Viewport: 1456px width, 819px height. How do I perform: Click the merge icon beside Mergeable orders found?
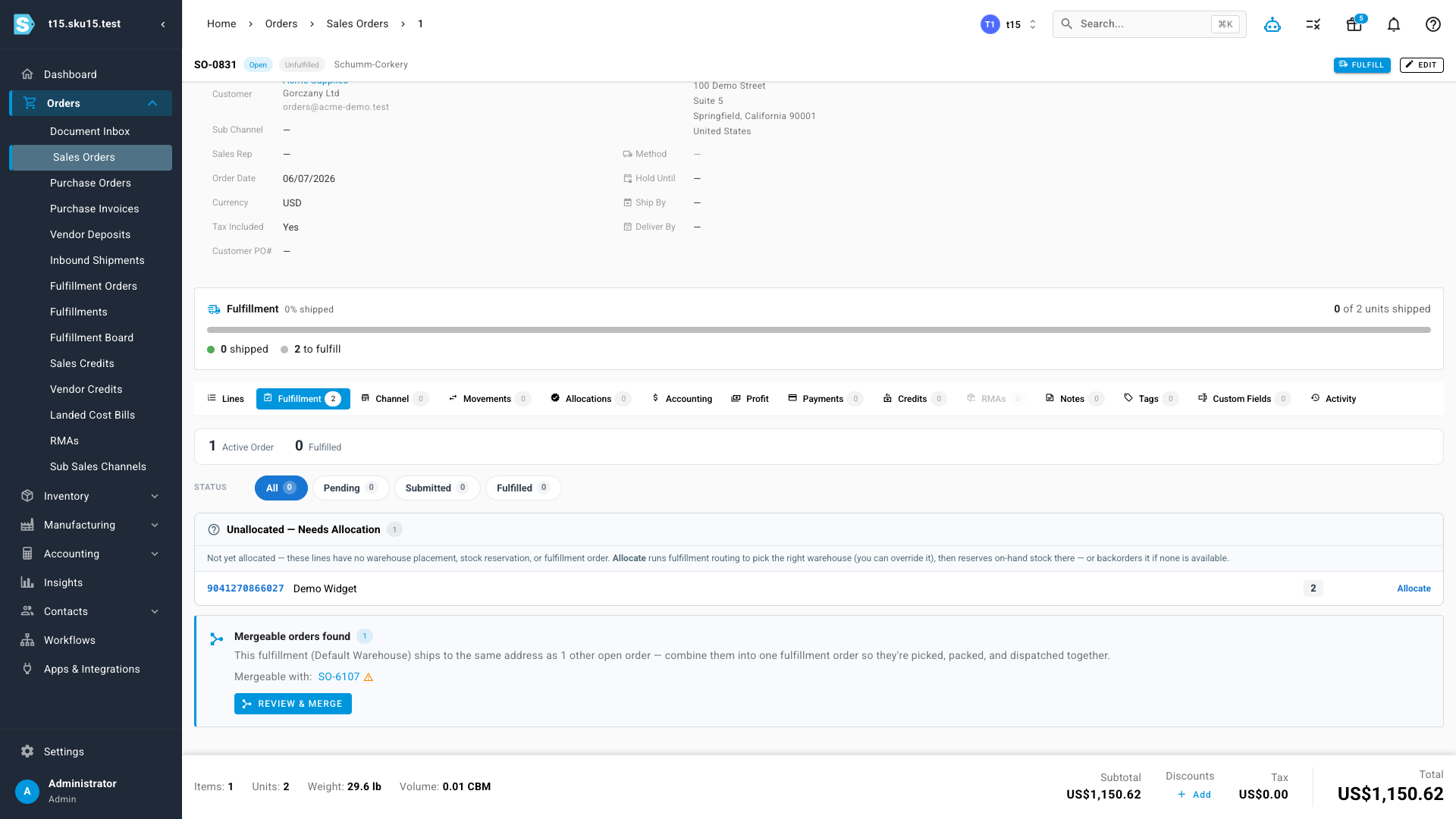point(217,639)
